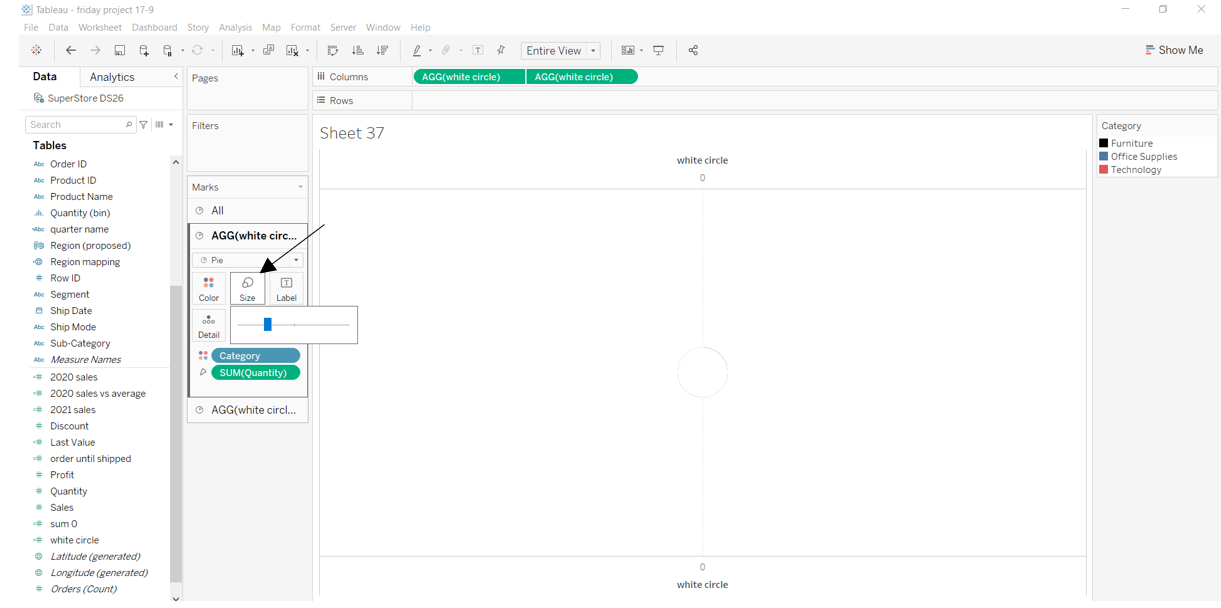Open Marks card menu arrow
The image size is (1221, 608).
pos(300,187)
